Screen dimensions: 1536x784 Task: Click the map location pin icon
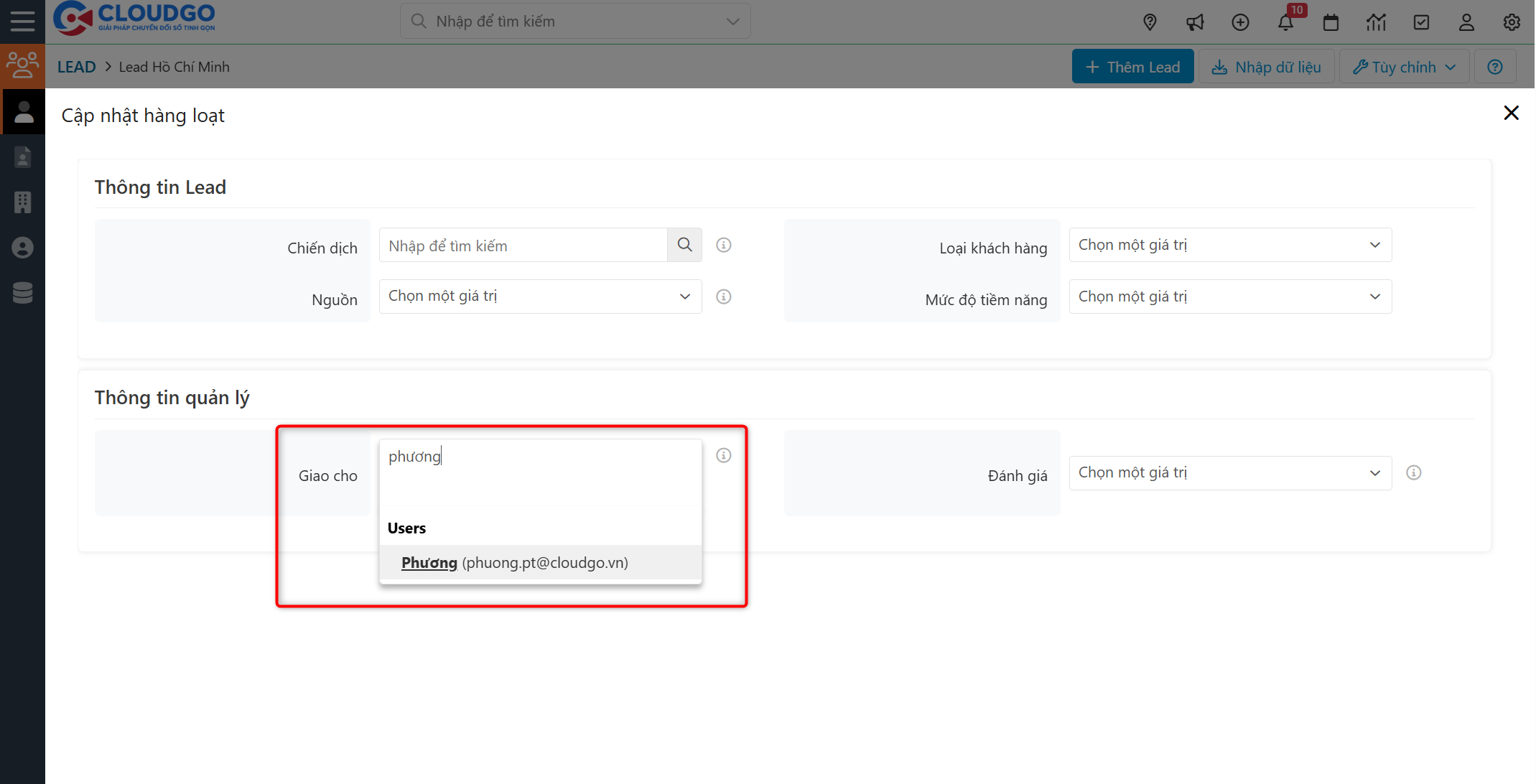[x=1150, y=22]
